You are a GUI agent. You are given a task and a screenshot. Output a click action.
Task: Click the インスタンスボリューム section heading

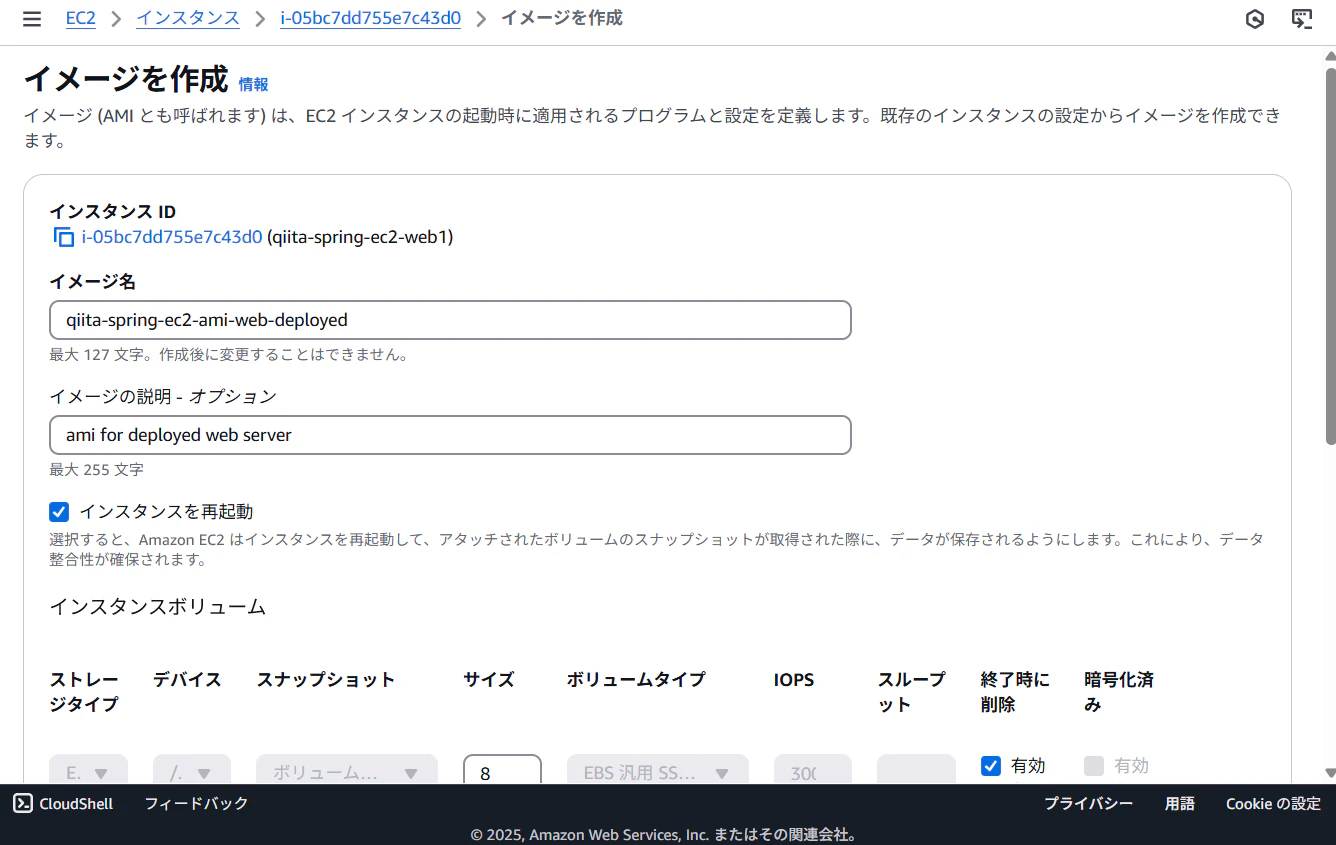click(x=158, y=606)
